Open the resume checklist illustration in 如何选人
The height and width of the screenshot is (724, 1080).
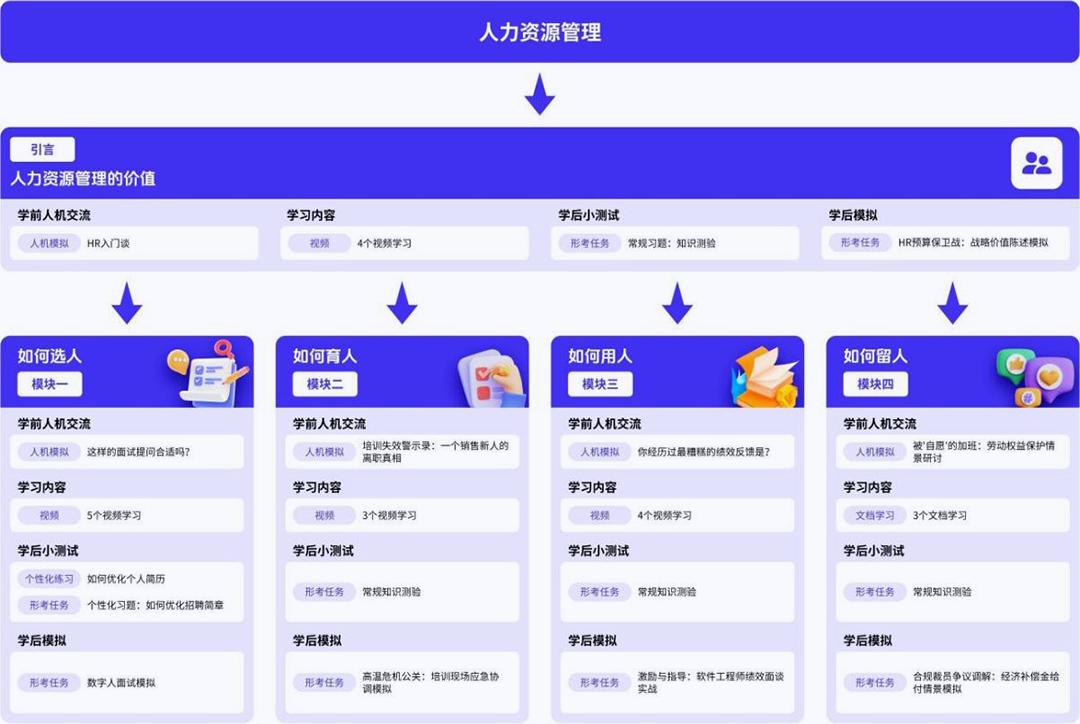tap(209, 372)
